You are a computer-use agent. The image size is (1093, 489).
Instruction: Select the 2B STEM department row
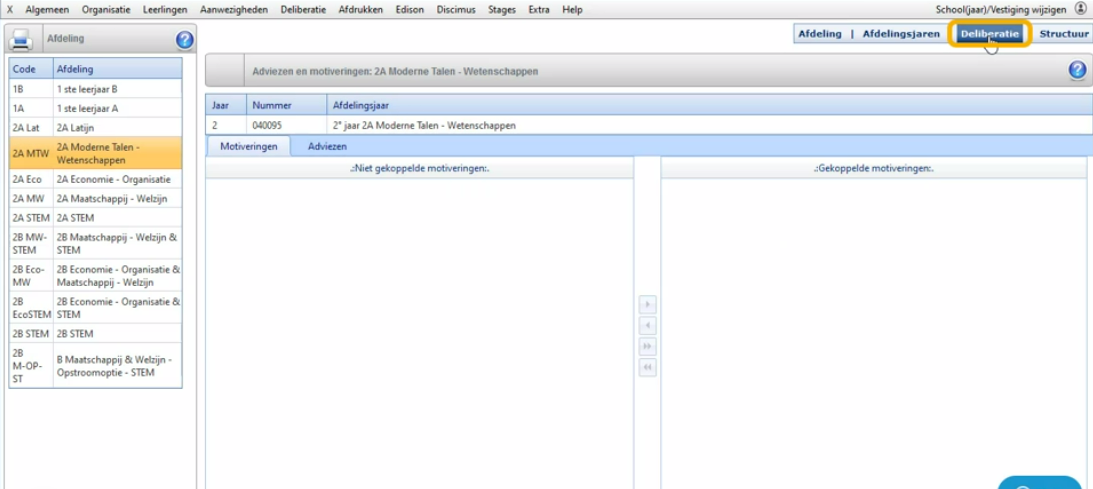pos(95,333)
